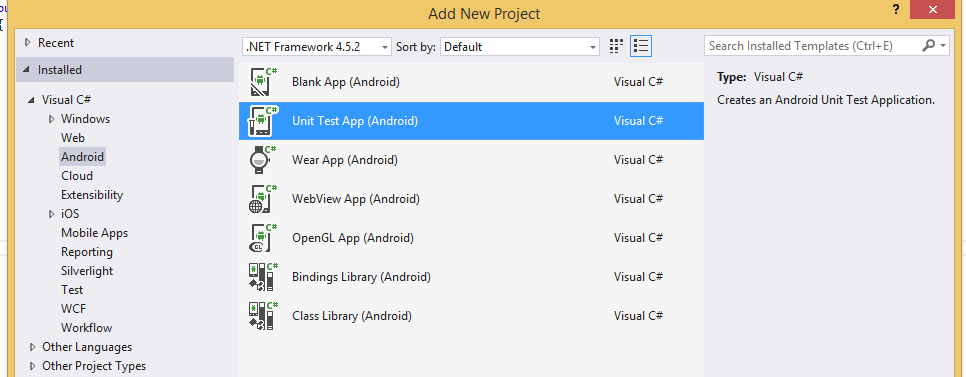Click the Recent header label
966x377 pixels.
tap(56, 43)
